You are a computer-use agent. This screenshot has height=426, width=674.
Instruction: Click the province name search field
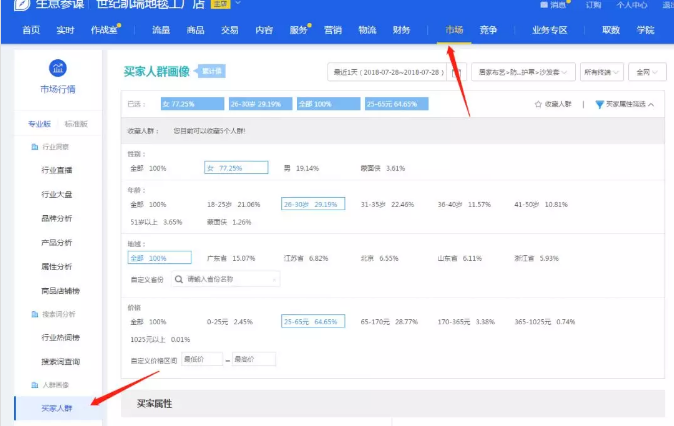[x=226, y=279]
